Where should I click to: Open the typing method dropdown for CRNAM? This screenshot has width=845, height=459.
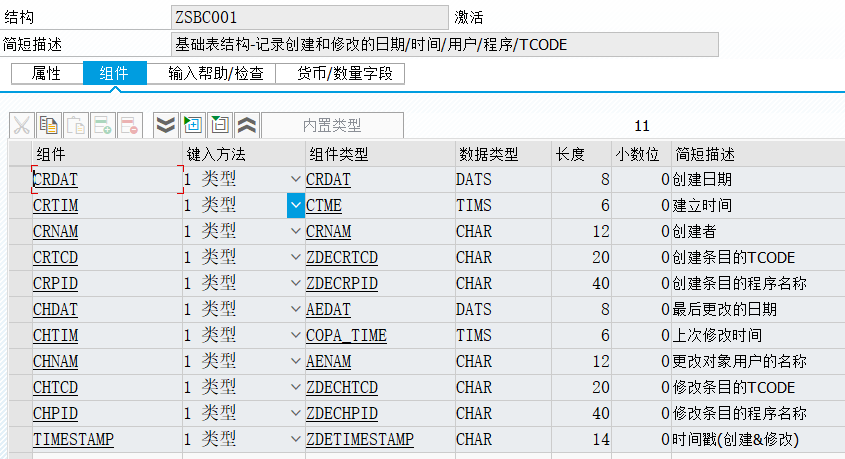[x=295, y=231]
